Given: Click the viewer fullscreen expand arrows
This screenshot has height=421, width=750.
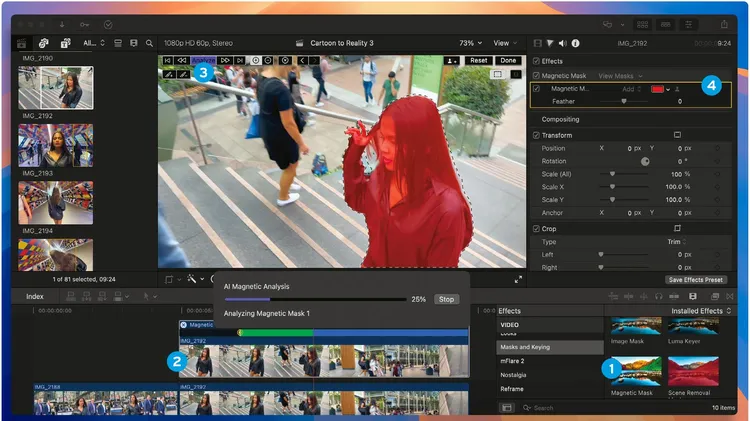Looking at the screenshot, I should pos(518,280).
